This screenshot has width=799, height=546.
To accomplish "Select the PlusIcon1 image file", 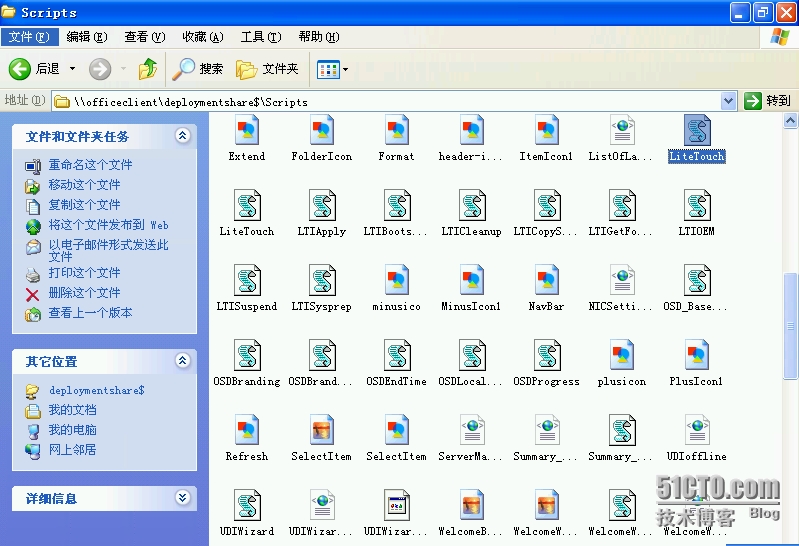I will click(696, 362).
